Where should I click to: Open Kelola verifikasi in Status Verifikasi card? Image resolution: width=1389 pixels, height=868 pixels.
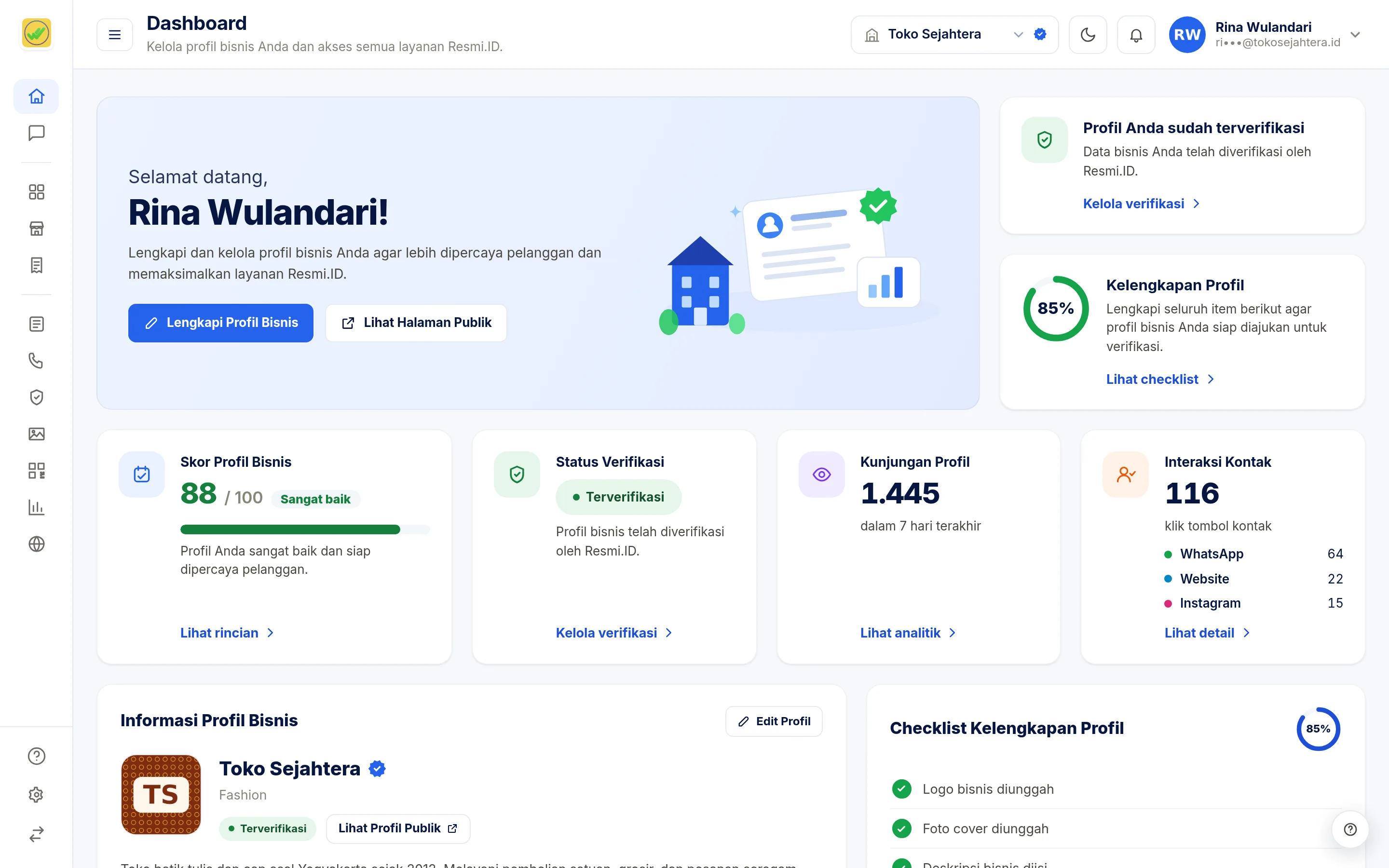pyautogui.click(x=614, y=633)
